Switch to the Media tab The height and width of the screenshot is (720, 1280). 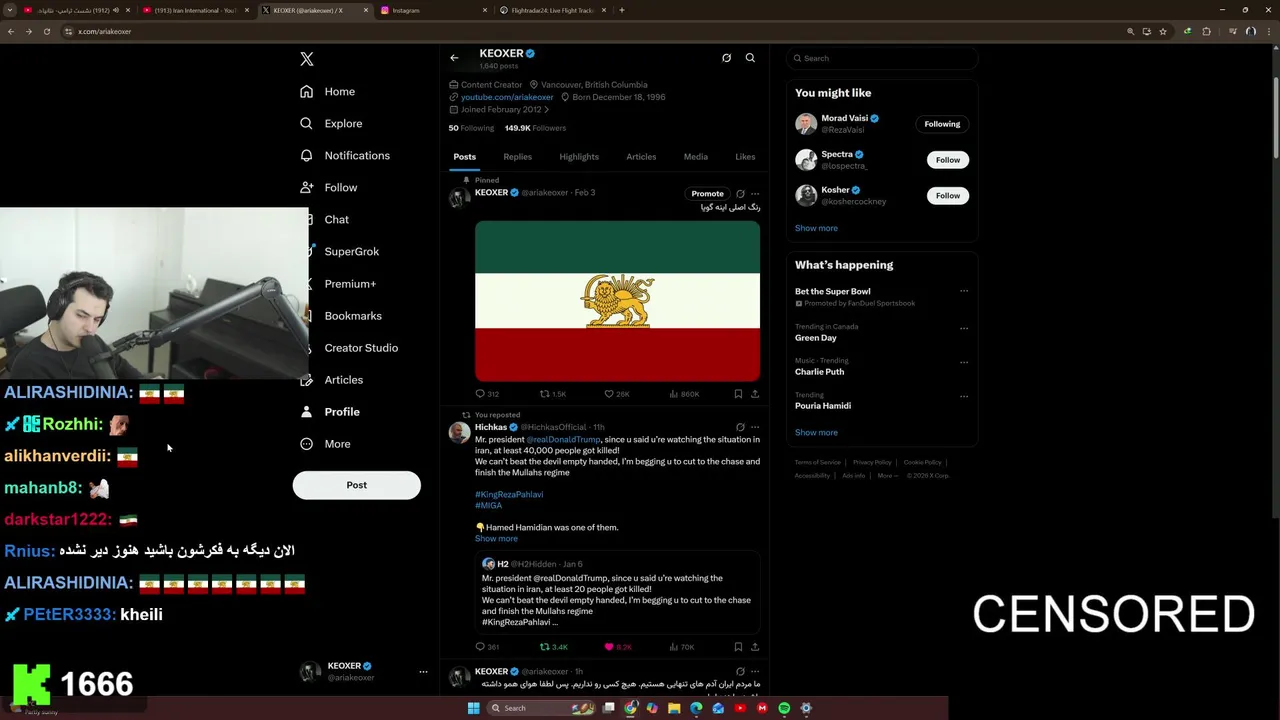[695, 156]
